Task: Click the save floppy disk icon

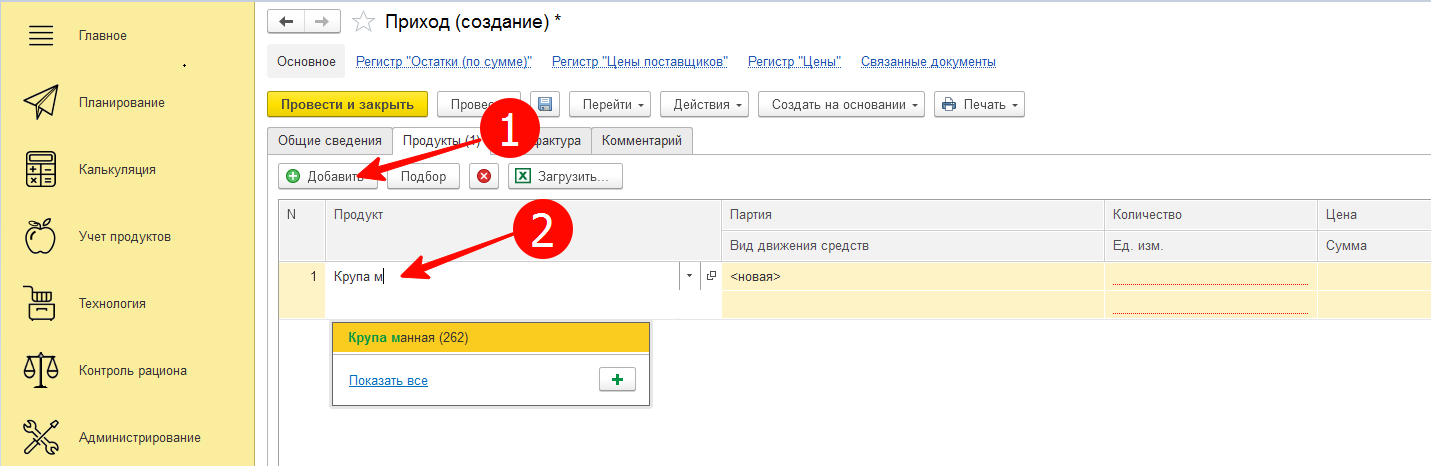Action: click(545, 105)
